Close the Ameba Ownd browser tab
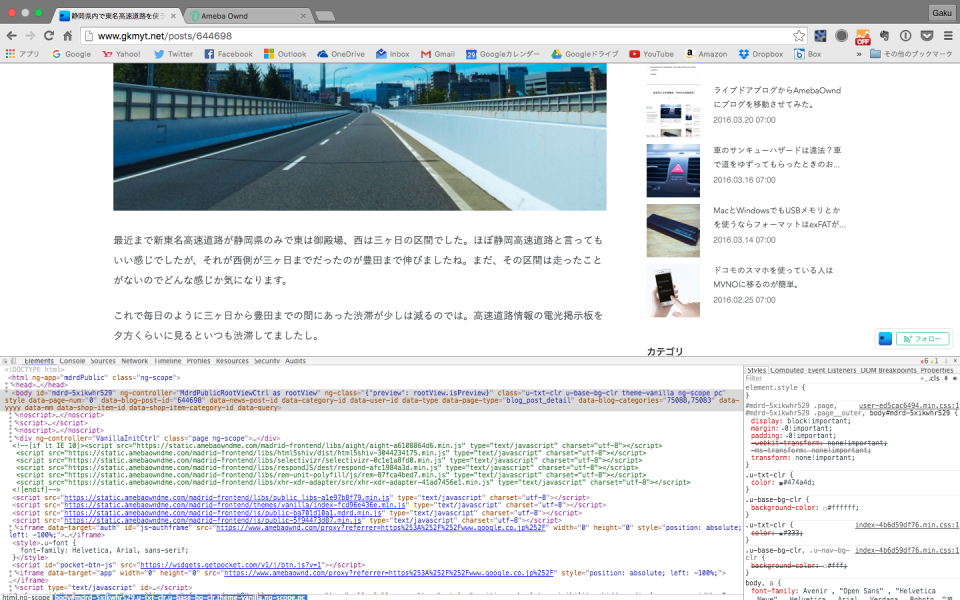The width and height of the screenshot is (960, 600). click(x=302, y=16)
